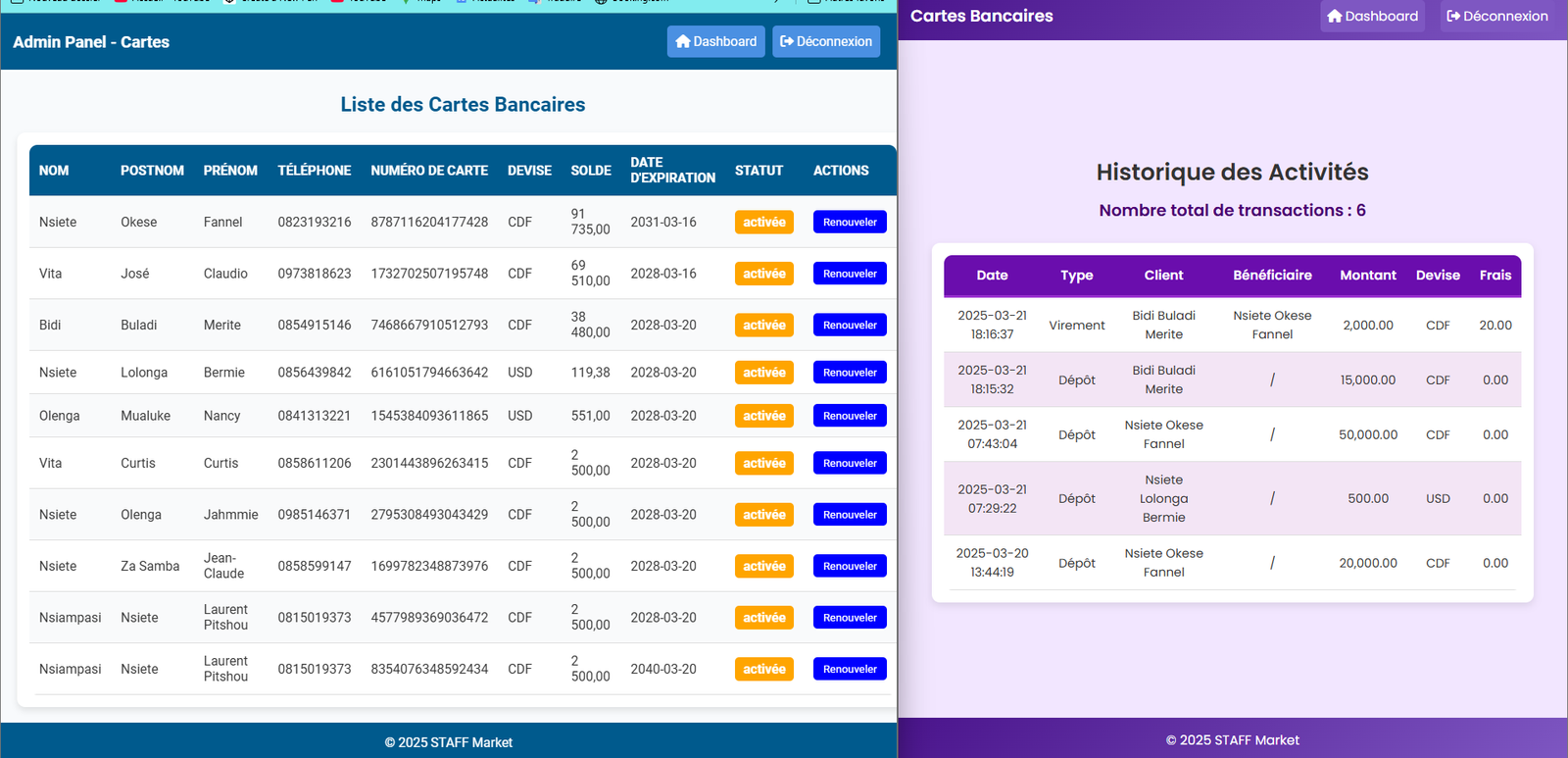Click the DATE D'EXPIRATION column header
This screenshot has width=1568, height=758.
click(x=672, y=171)
